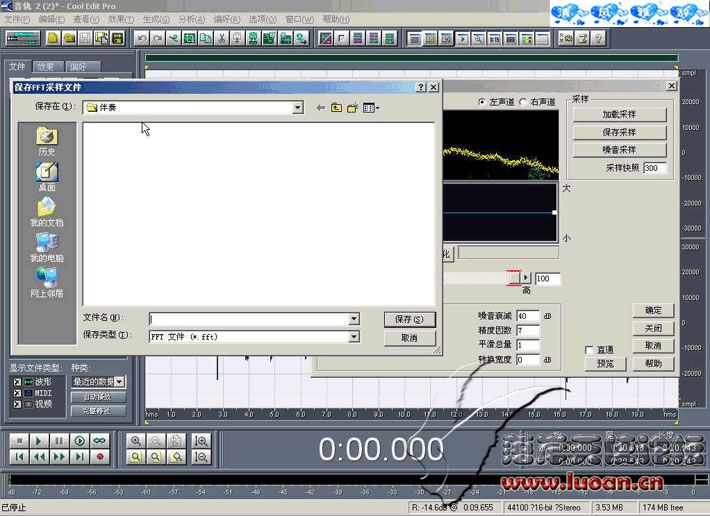Screen dimensions: 710x516
Task: Expand the 文件名 filename dropdown arrow
Action: [354, 319]
